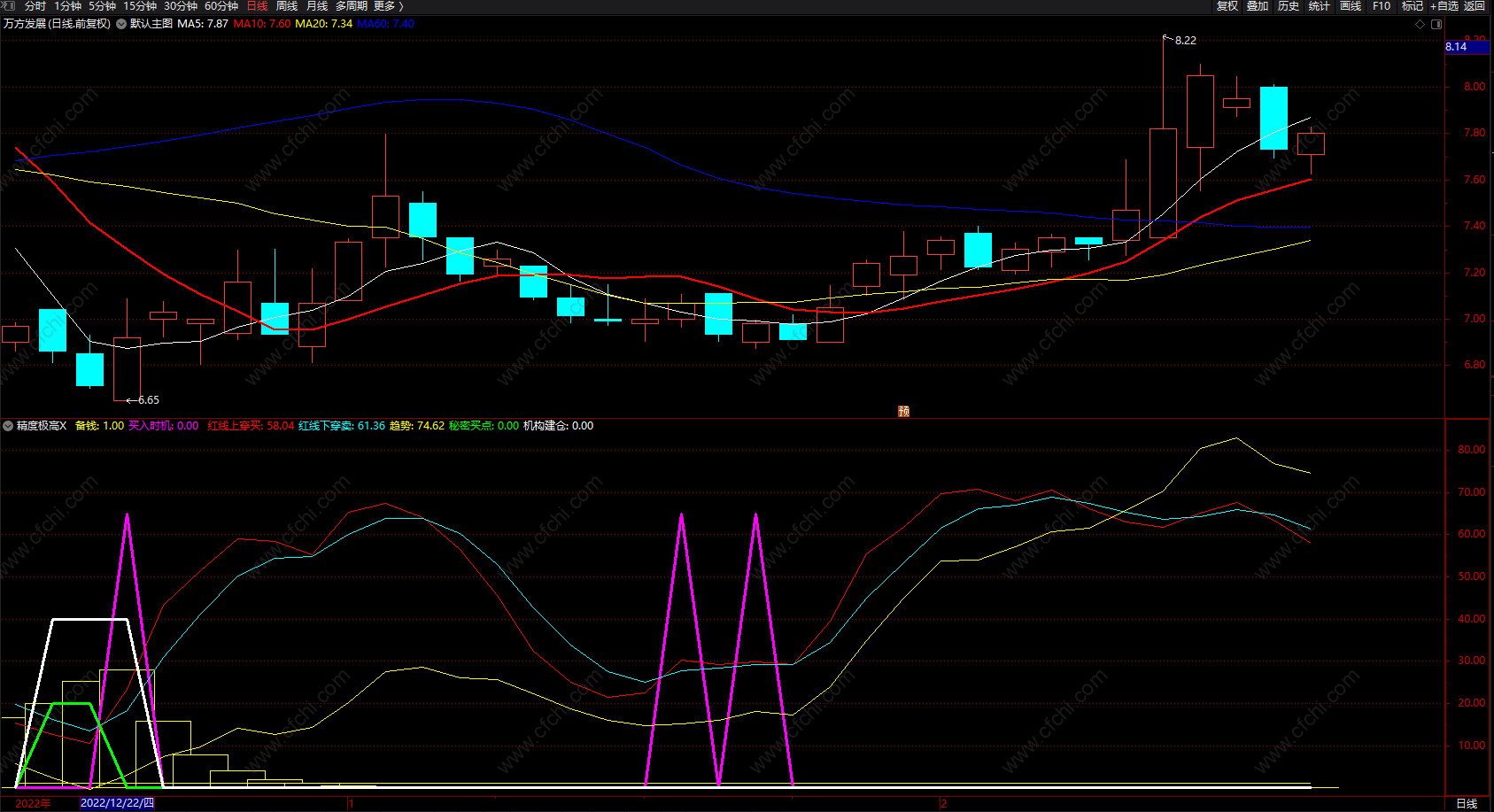Open the 历史 history button
This screenshot has height=812, width=1494.
(1289, 6)
